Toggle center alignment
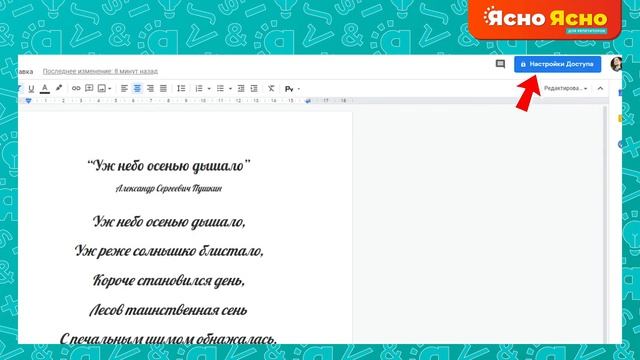Viewport: 640px width, 360px height. tap(138, 88)
